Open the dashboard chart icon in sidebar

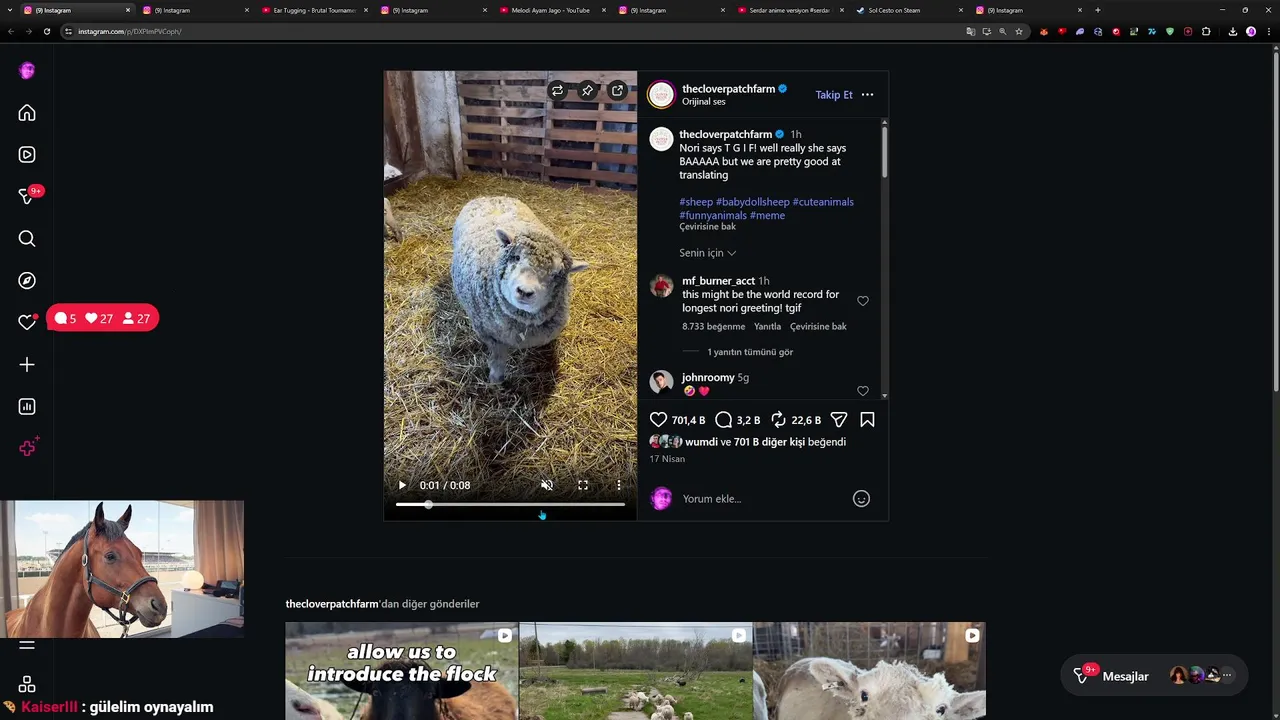(27, 407)
